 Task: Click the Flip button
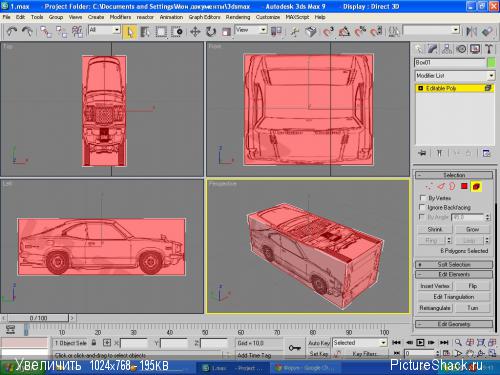tap(473, 286)
